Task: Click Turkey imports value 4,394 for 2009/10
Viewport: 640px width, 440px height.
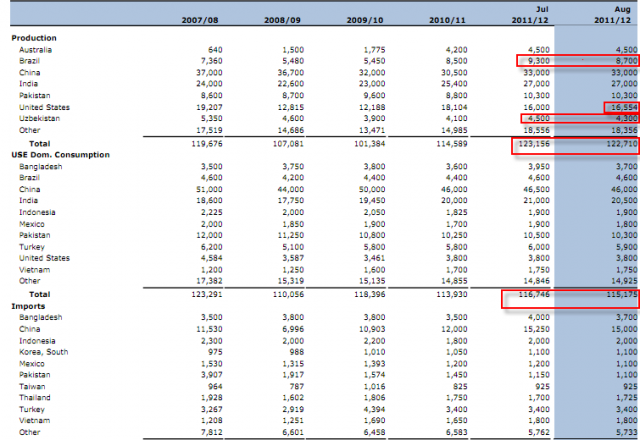Action: pyautogui.click(x=374, y=409)
